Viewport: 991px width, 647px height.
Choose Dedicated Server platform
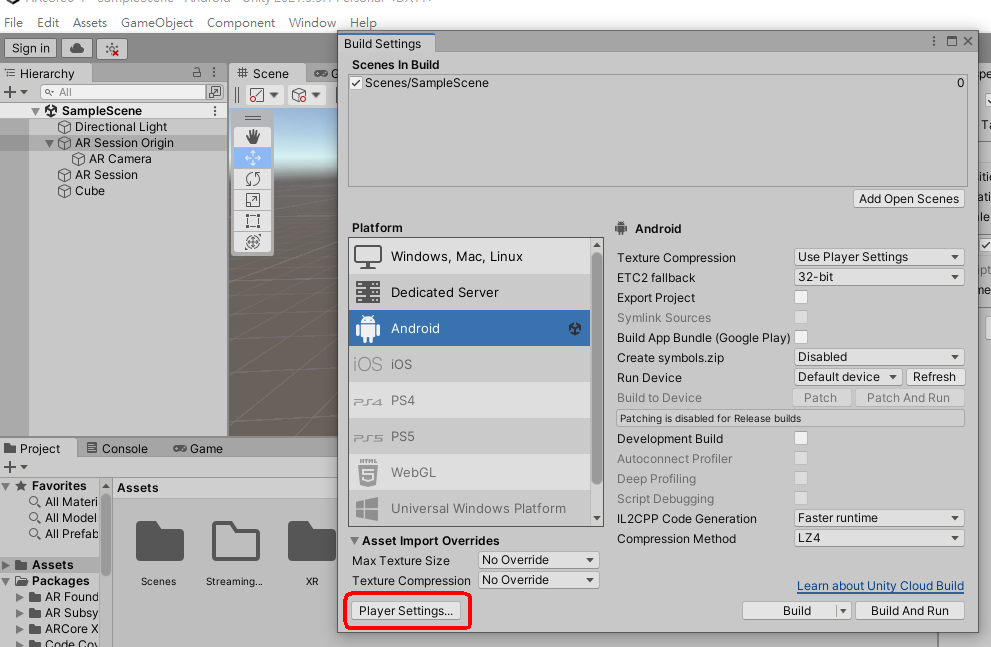pyautogui.click(x=470, y=293)
